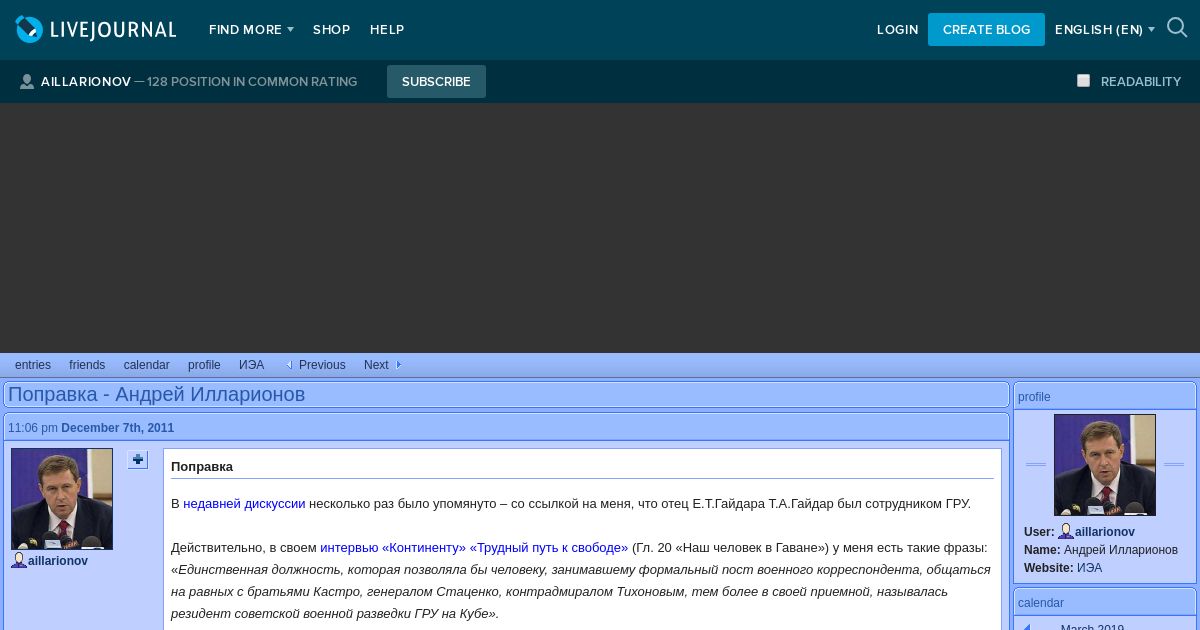1200x630 pixels.
Task: Open the Previous entry link
Action: pyautogui.click(x=322, y=365)
